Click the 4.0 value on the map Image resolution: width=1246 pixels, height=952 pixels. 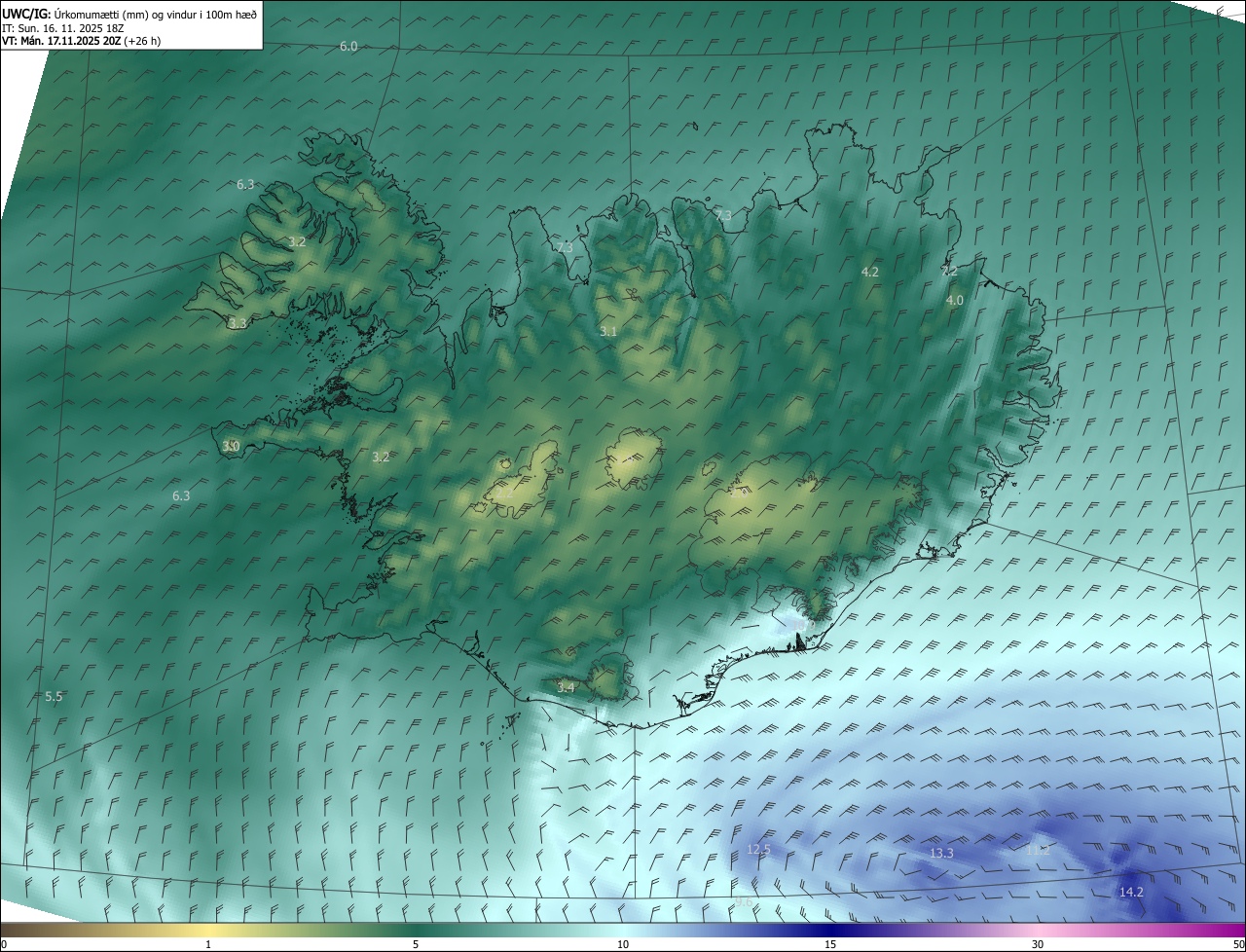point(955,301)
